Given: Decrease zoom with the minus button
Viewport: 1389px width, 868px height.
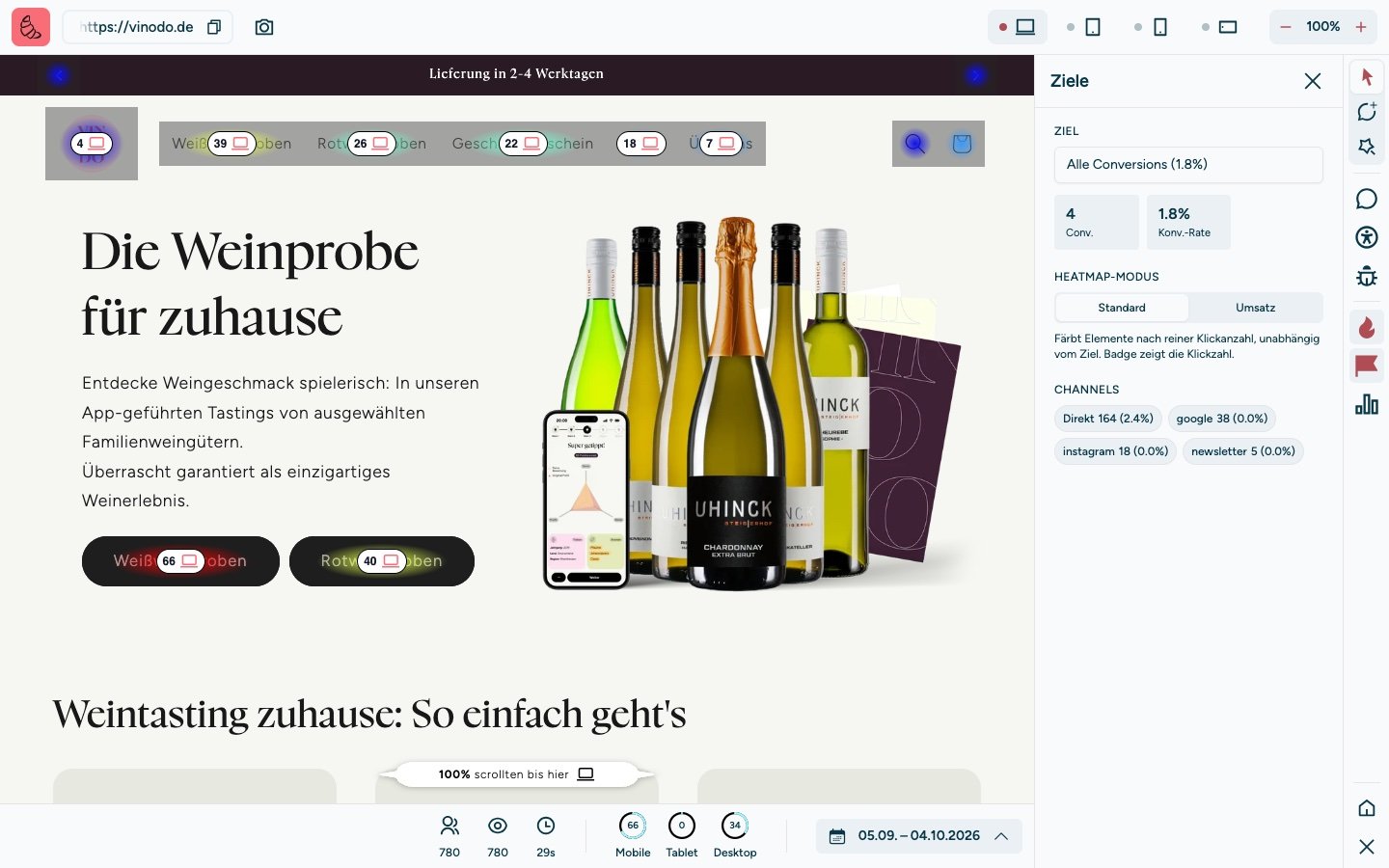Looking at the screenshot, I should pyautogui.click(x=1286, y=27).
